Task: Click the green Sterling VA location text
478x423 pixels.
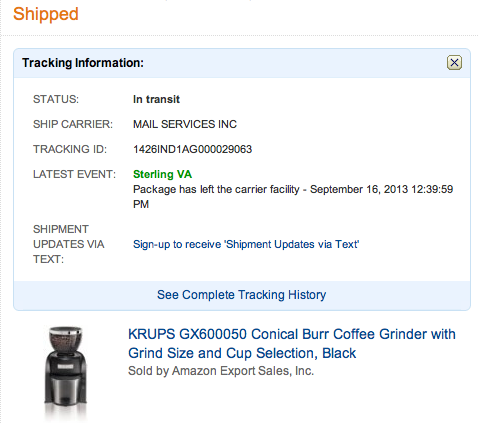Action: coord(162,174)
